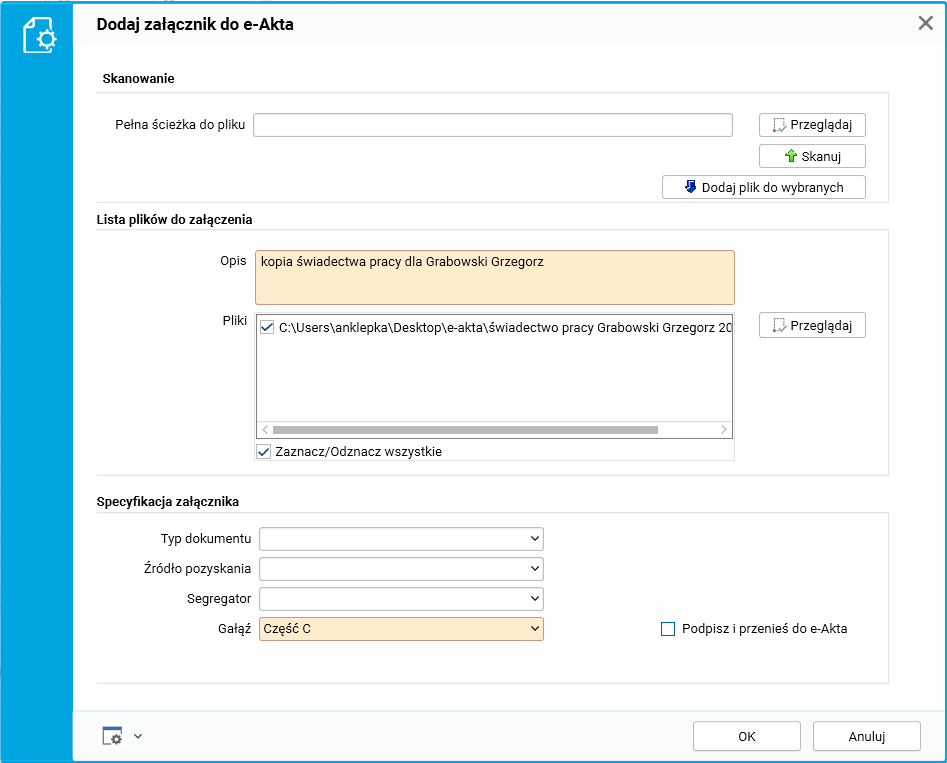947x763 pixels.
Task: Open window settings icon at bottom left
Action: (x=112, y=737)
